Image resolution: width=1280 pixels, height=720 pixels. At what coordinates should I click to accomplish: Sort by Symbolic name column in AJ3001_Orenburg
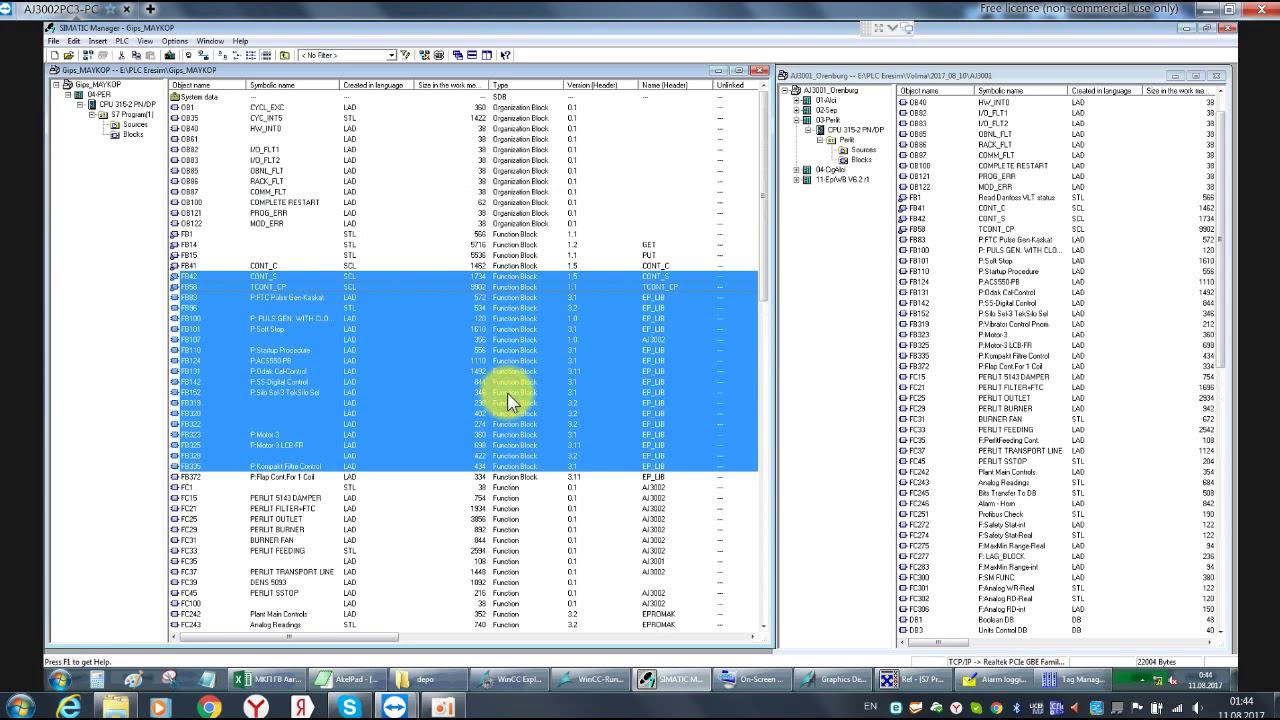coord(1022,91)
